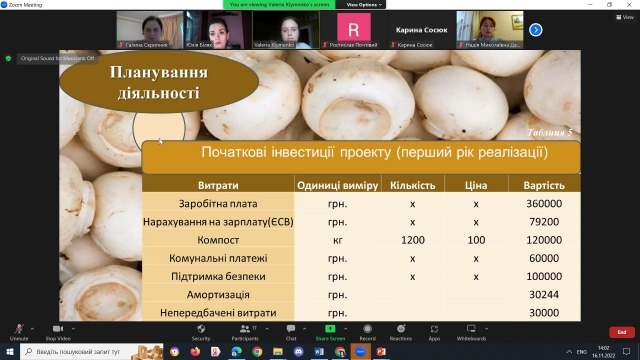Expand video options arrow next to Stop Video
The height and width of the screenshot is (360, 640).
pyautogui.click(x=73, y=329)
